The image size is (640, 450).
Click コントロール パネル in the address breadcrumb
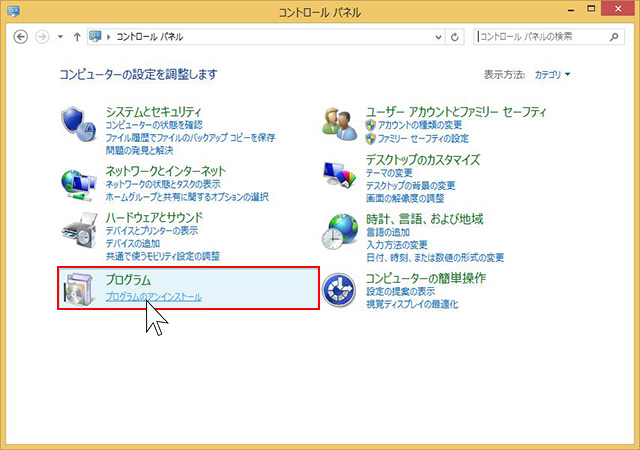[149, 37]
